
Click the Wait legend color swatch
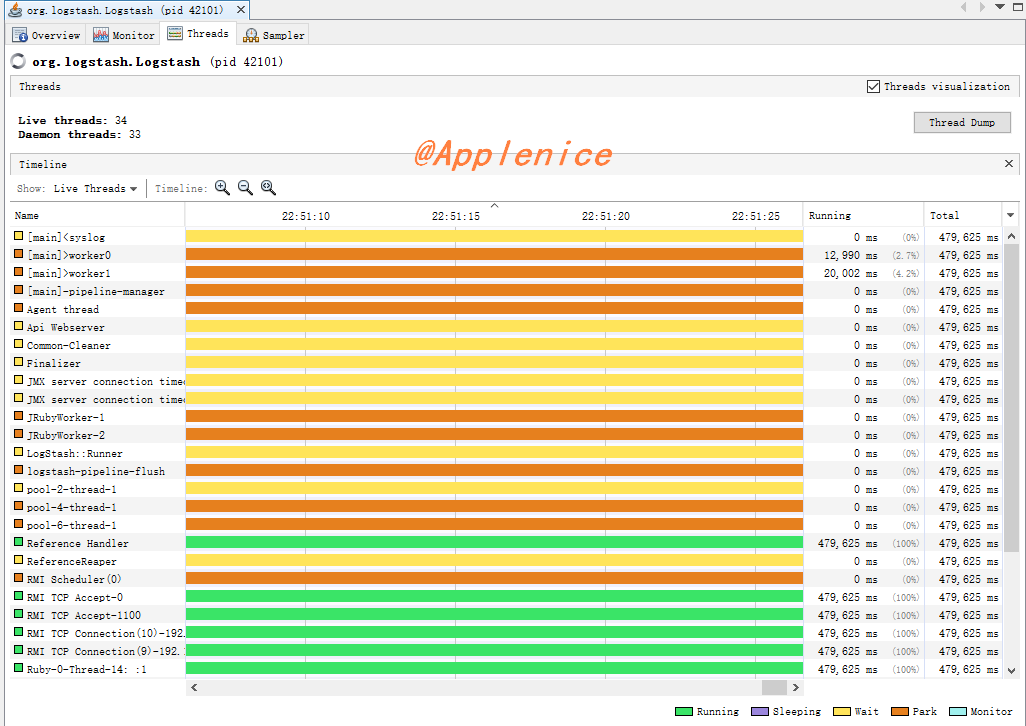[x=841, y=712]
